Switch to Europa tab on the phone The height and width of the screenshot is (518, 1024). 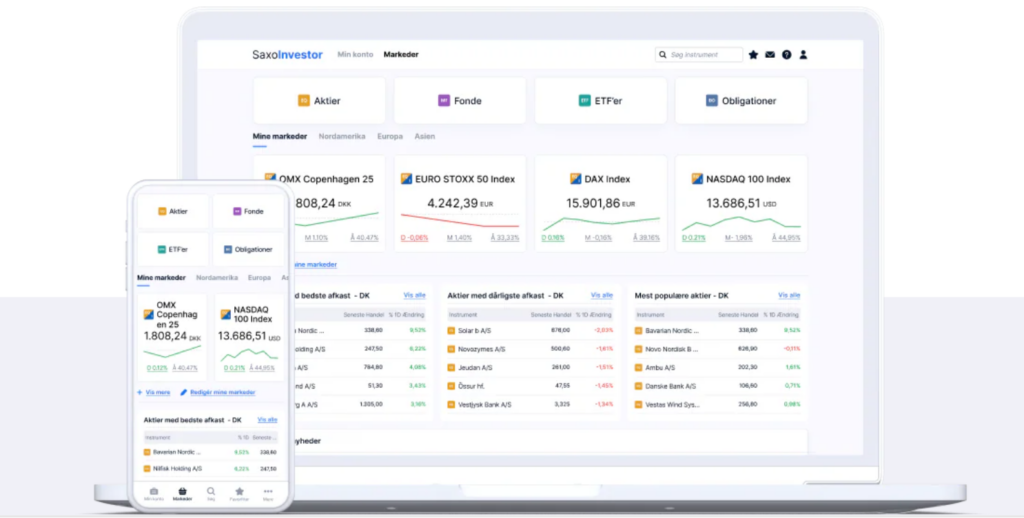click(259, 278)
